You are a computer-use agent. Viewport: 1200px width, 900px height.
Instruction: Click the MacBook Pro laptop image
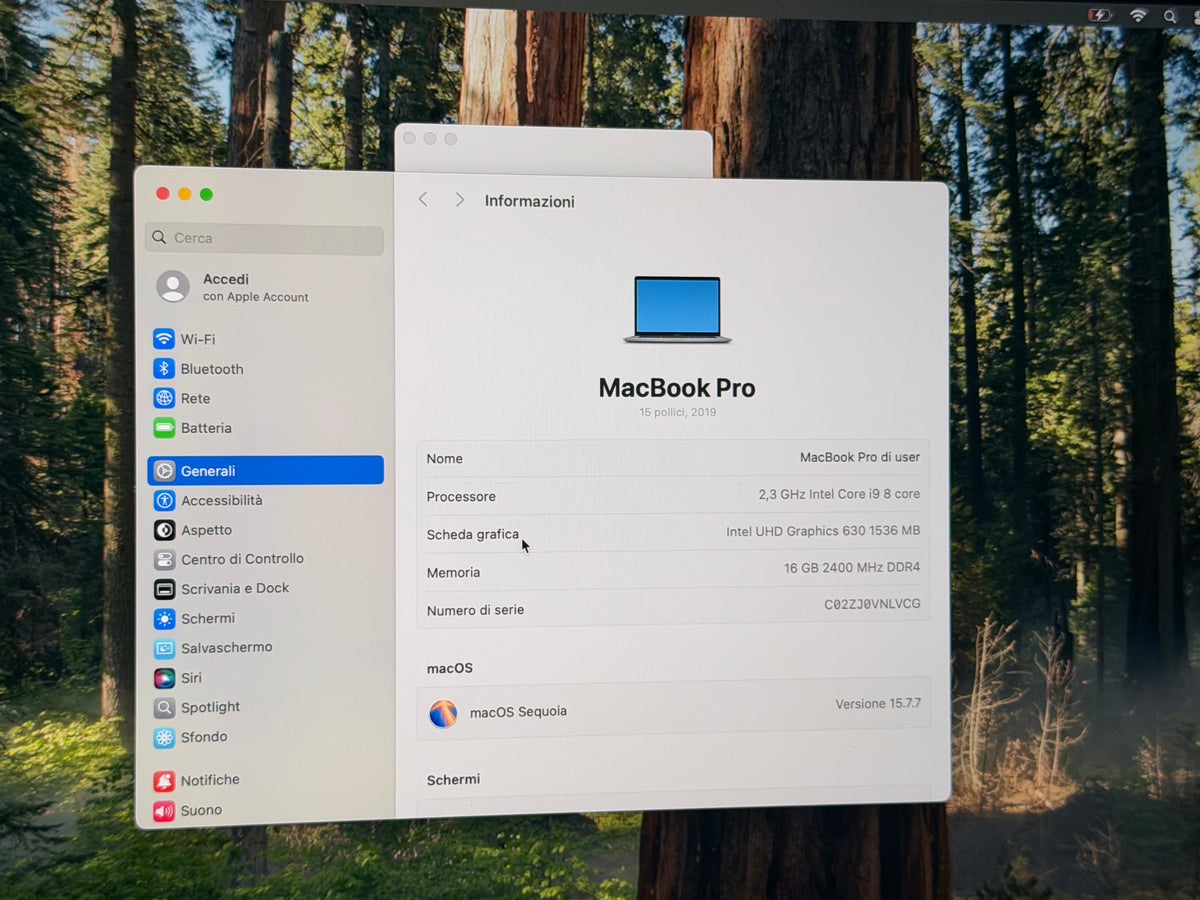(677, 310)
